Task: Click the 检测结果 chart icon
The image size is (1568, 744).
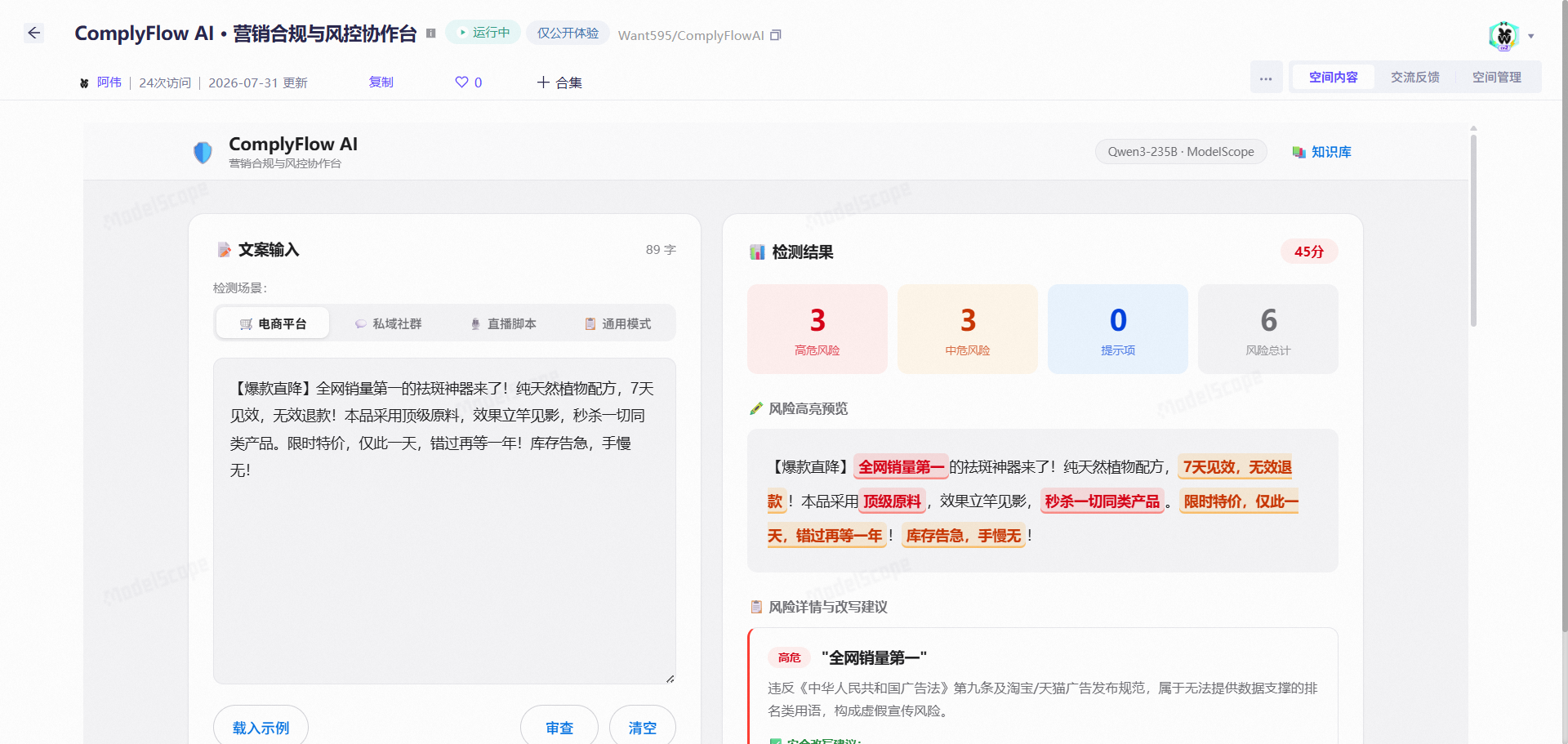Action: pyautogui.click(x=757, y=252)
